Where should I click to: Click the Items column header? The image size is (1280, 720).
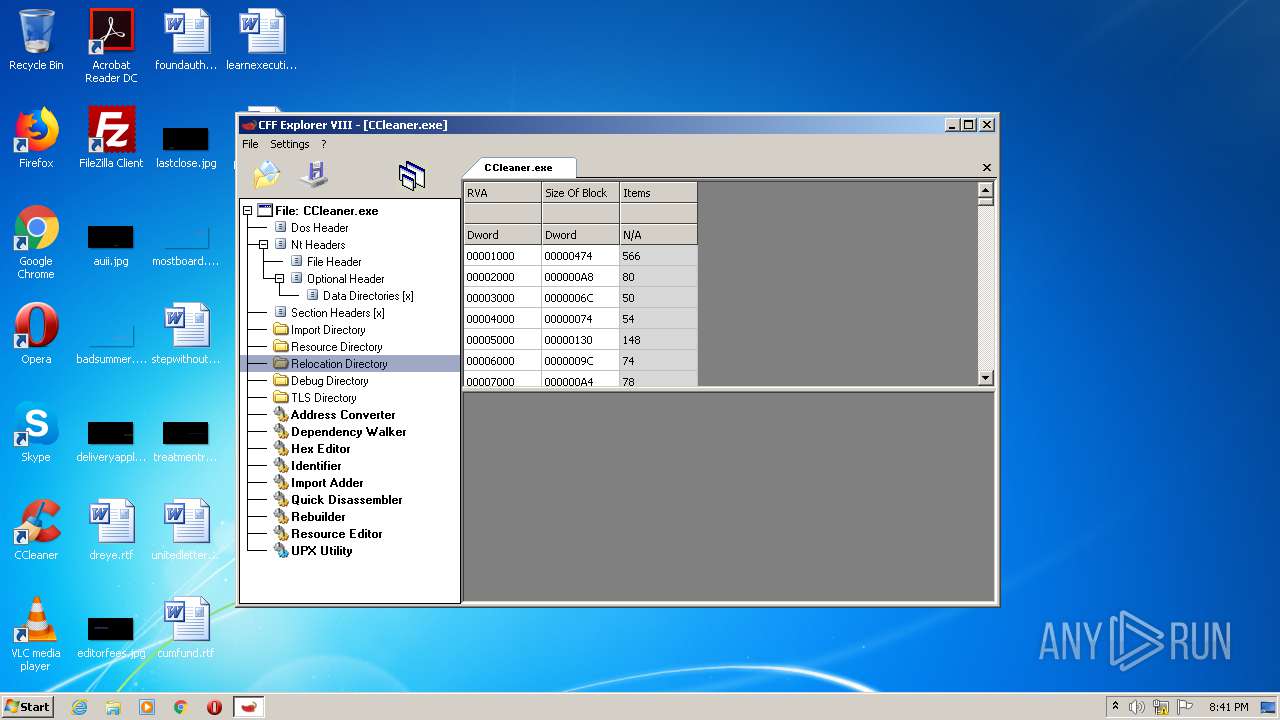click(x=658, y=193)
